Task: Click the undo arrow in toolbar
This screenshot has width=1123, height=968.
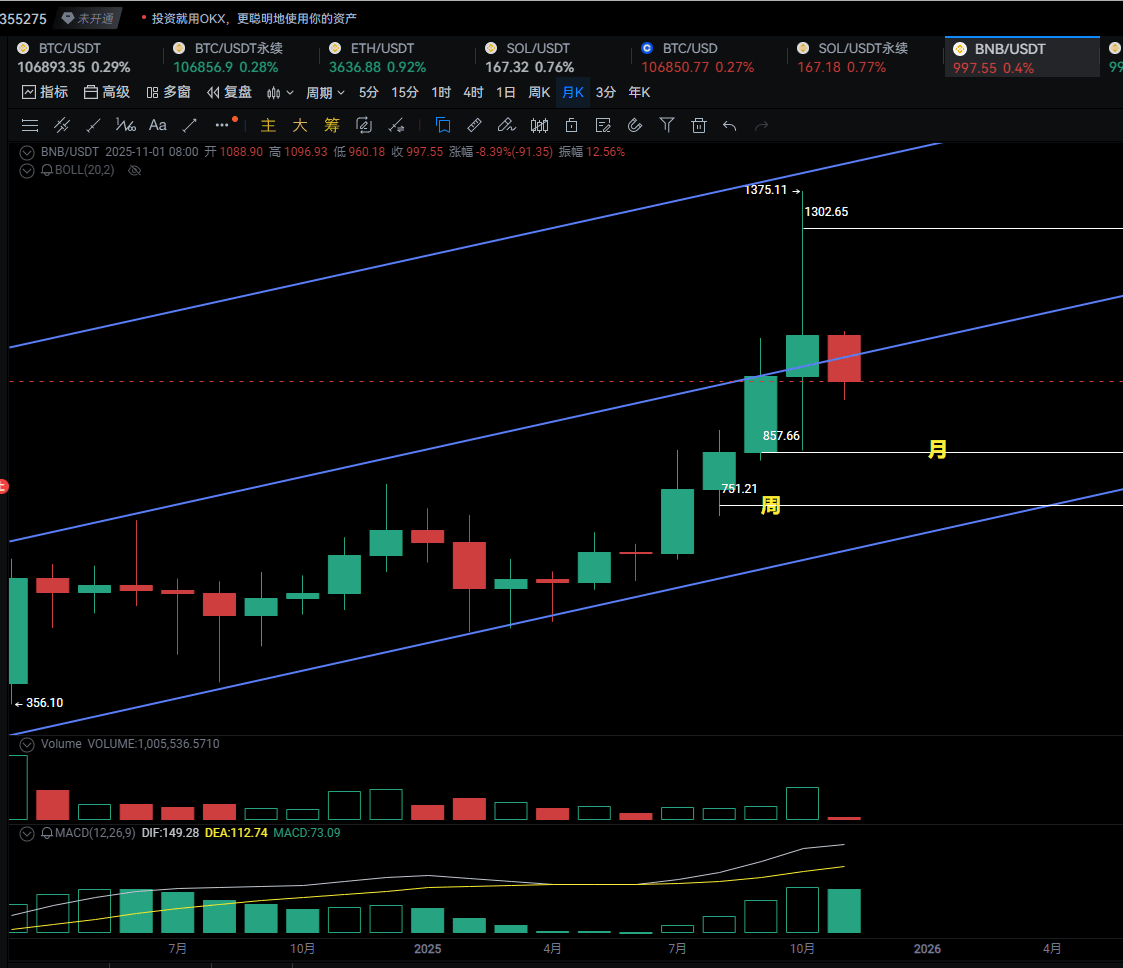Action: 730,125
